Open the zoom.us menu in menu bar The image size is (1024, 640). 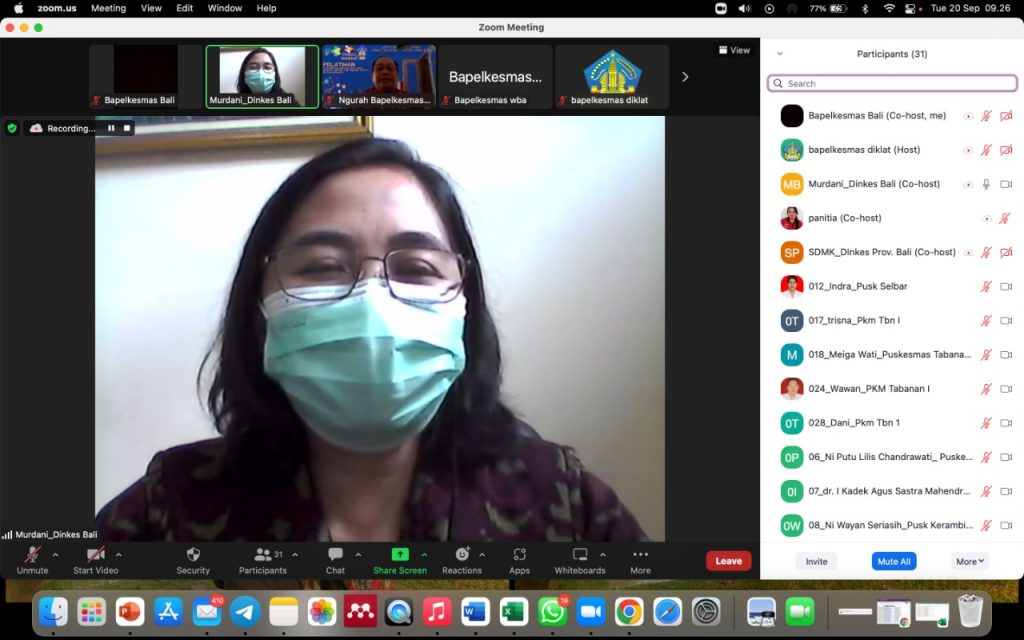[x=57, y=8]
